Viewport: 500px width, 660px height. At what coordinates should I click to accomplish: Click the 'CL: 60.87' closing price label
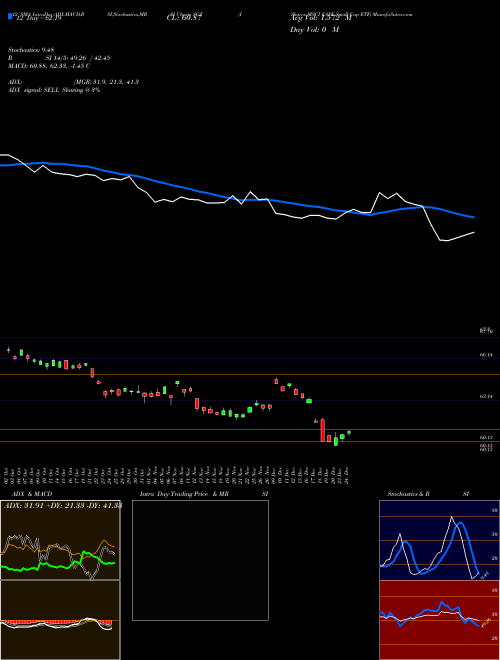(x=185, y=18)
